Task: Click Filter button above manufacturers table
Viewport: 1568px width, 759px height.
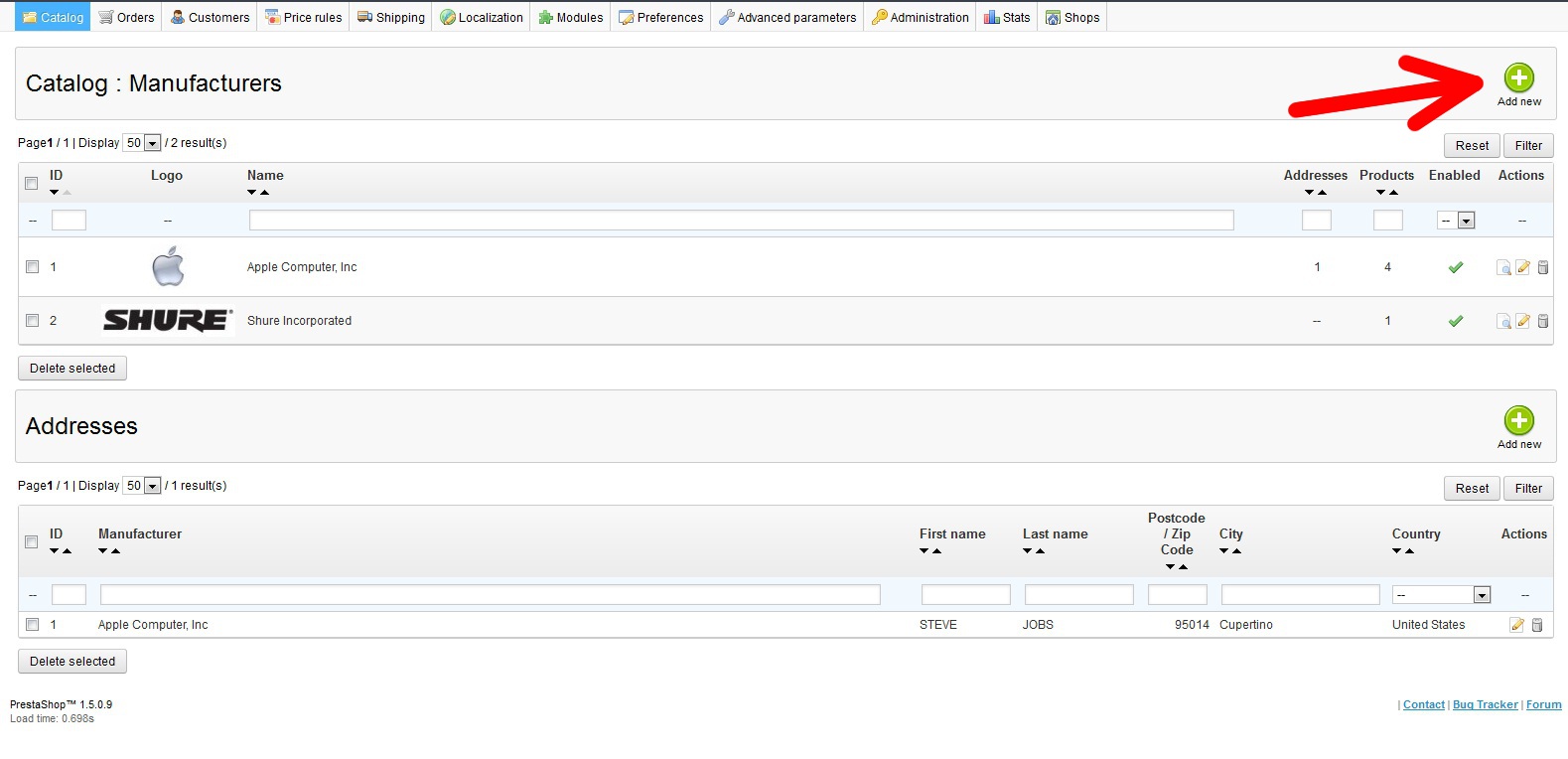Action: pyautogui.click(x=1528, y=146)
